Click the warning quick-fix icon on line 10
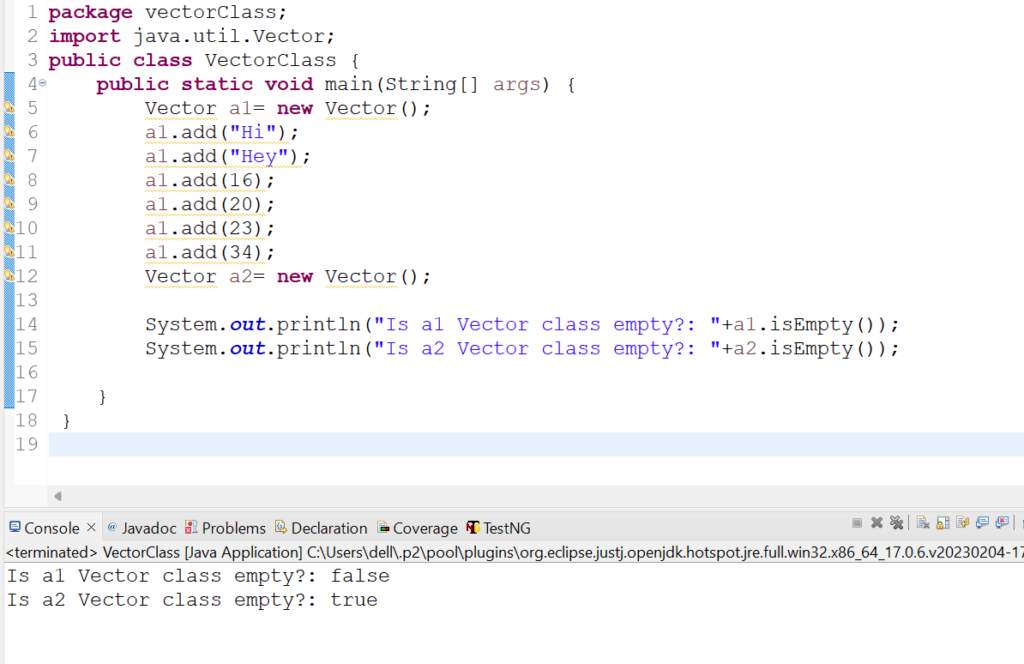1024x664 pixels. pyautogui.click(x=9, y=228)
